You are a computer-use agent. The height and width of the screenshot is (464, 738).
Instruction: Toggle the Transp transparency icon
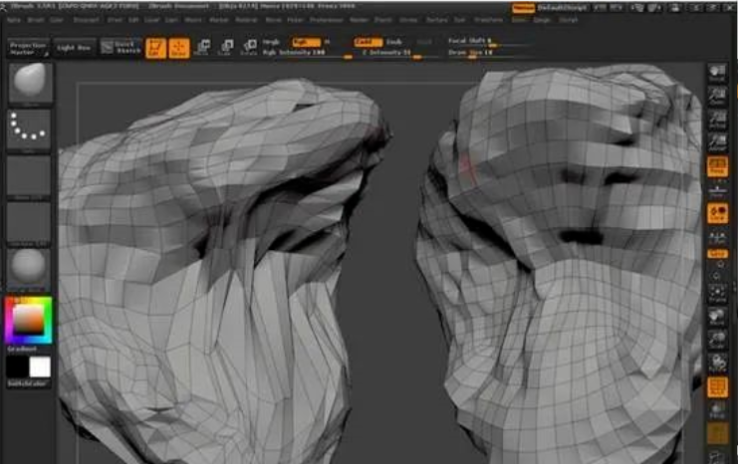[717, 410]
